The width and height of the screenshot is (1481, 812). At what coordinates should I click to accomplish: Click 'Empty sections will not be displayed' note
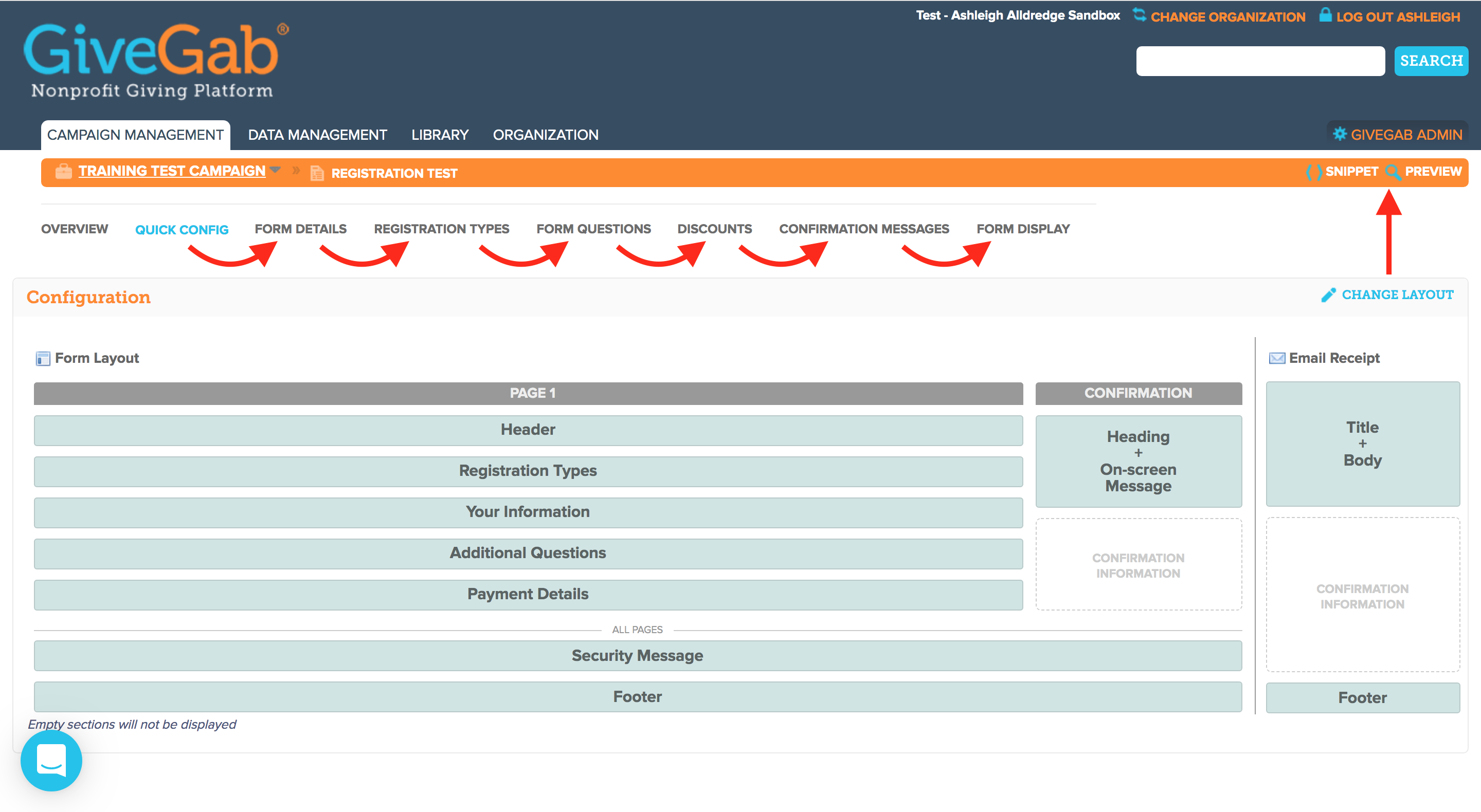click(x=132, y=724)
